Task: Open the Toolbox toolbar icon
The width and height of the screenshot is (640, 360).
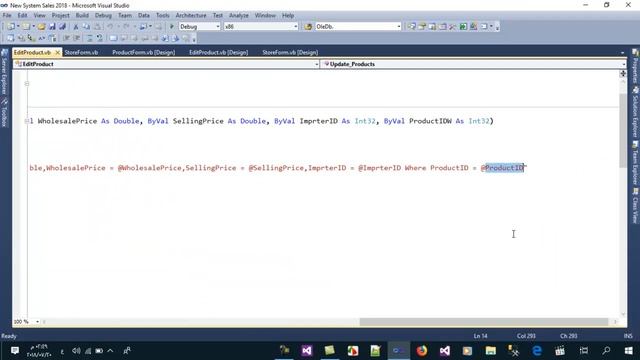Action: 453,27
